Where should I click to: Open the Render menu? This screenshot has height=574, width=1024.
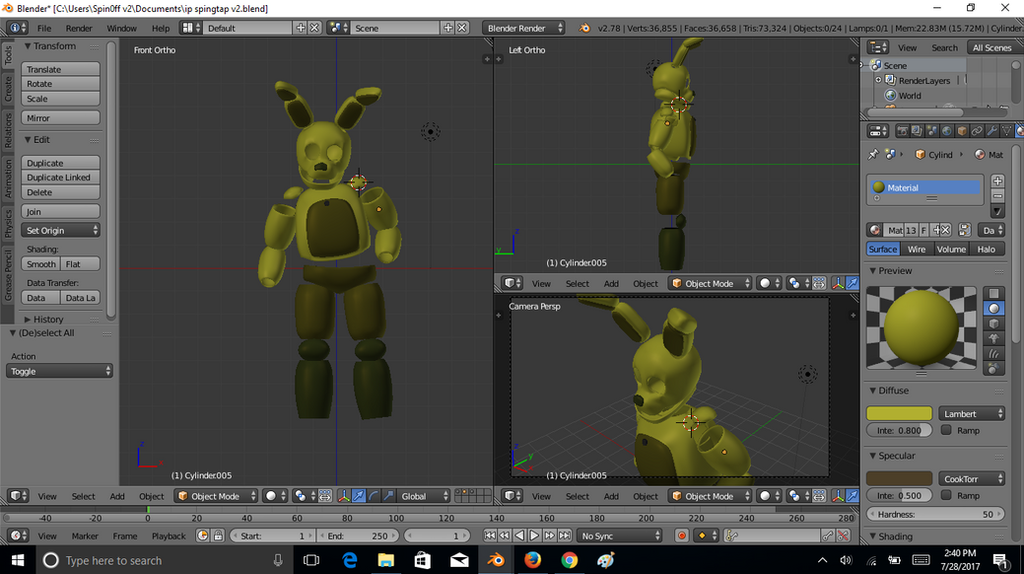click(79, 28)
